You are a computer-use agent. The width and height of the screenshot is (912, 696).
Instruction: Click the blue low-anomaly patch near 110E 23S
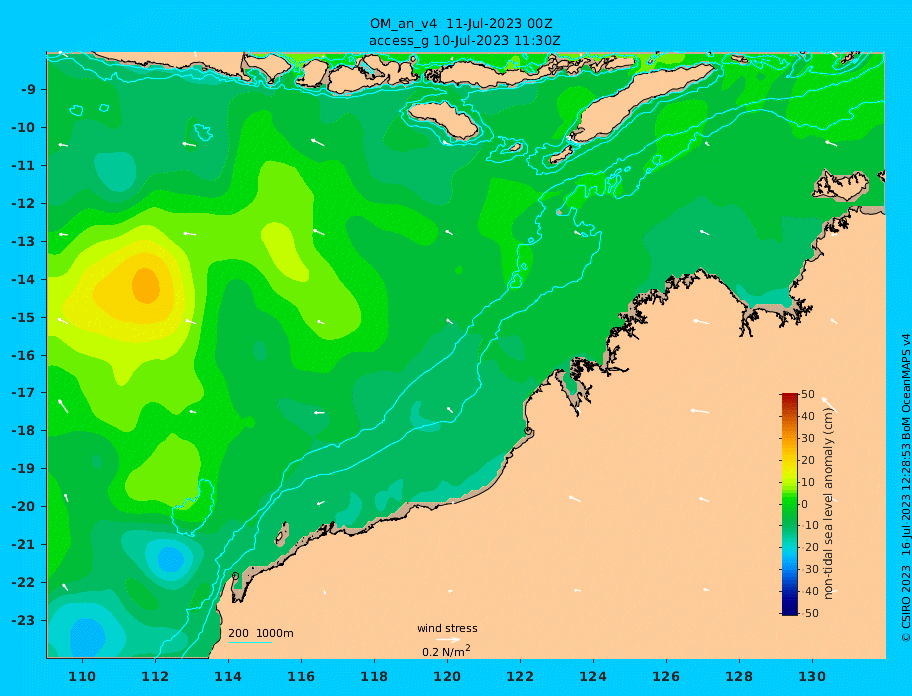(87, 637)
